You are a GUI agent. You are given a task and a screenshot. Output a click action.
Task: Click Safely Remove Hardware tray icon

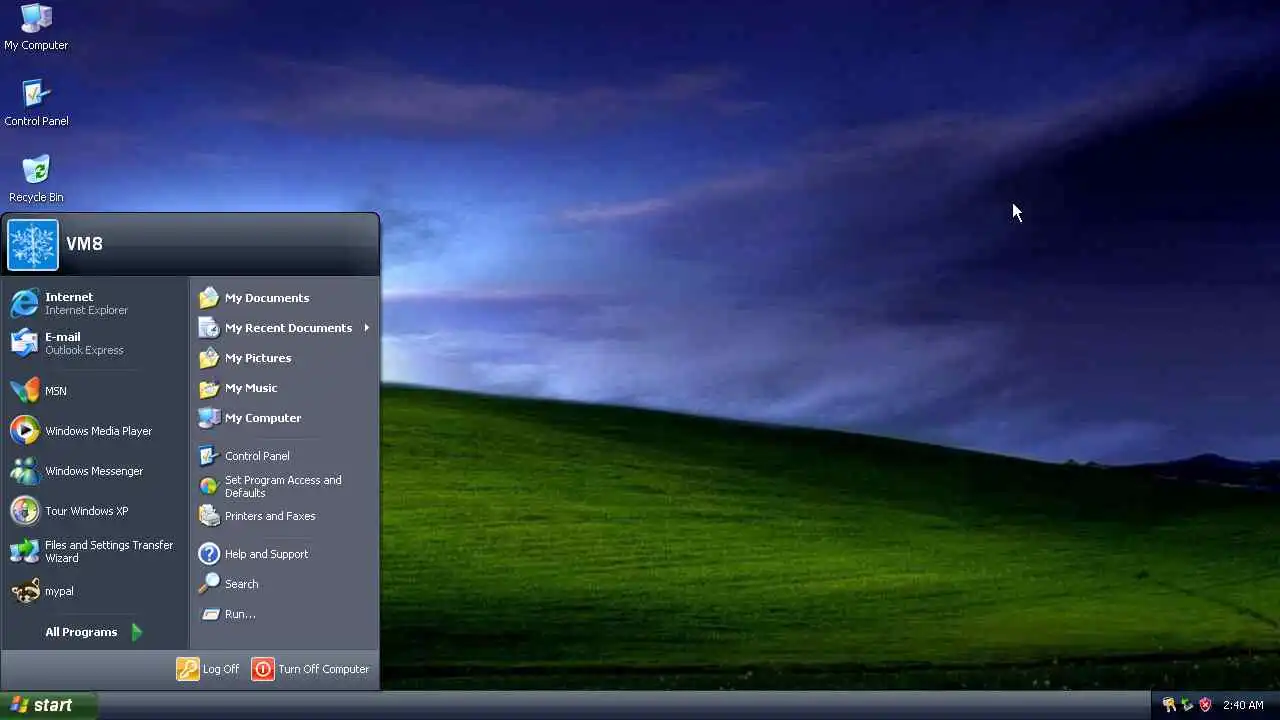[x=1187, y=705]
